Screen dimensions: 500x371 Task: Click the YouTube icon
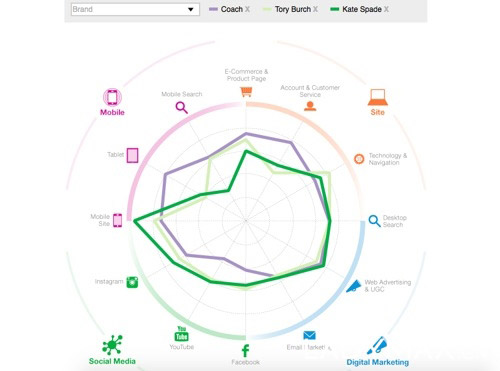182,334
